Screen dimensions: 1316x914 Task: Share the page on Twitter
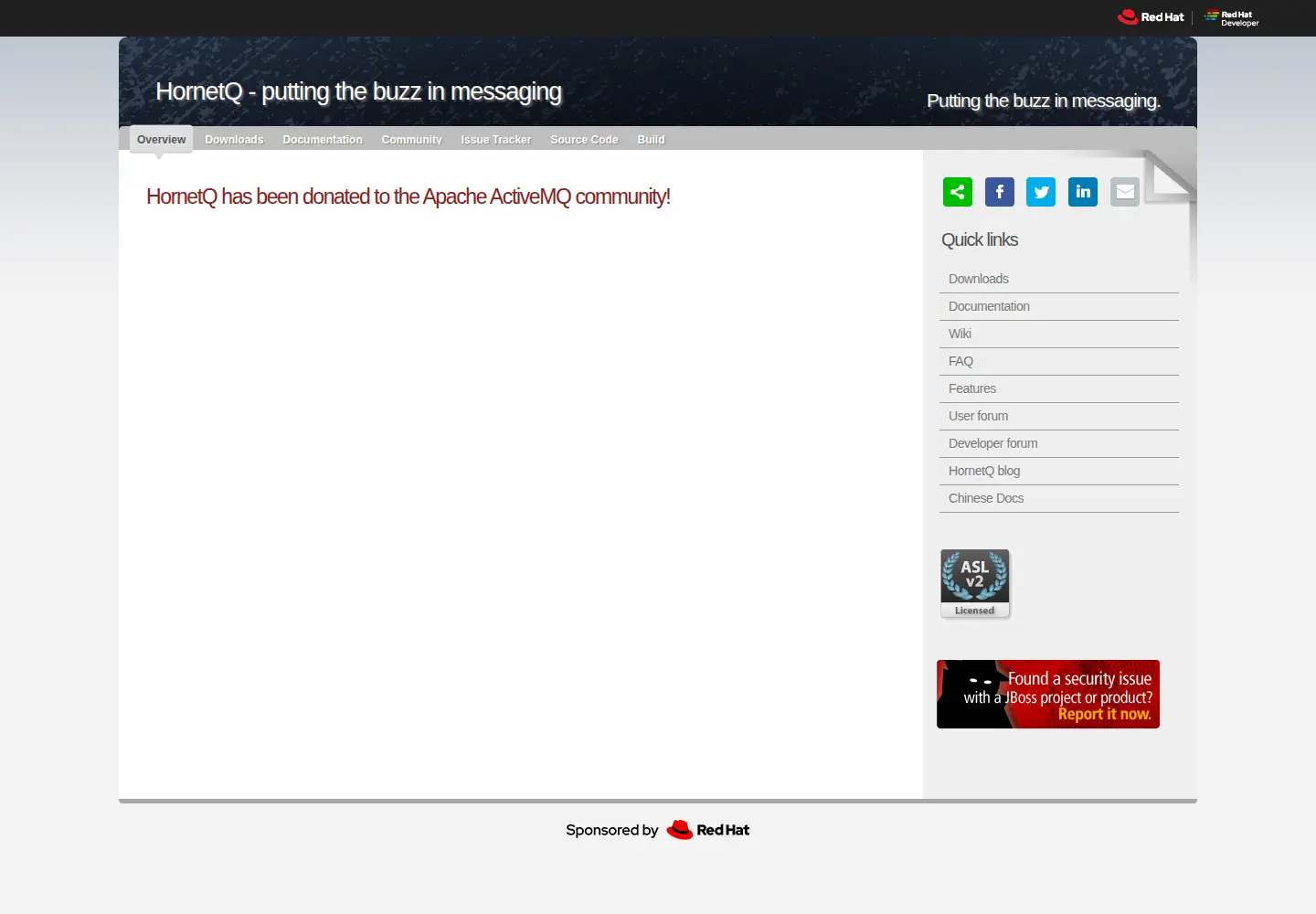click(x=1041, y=192)
